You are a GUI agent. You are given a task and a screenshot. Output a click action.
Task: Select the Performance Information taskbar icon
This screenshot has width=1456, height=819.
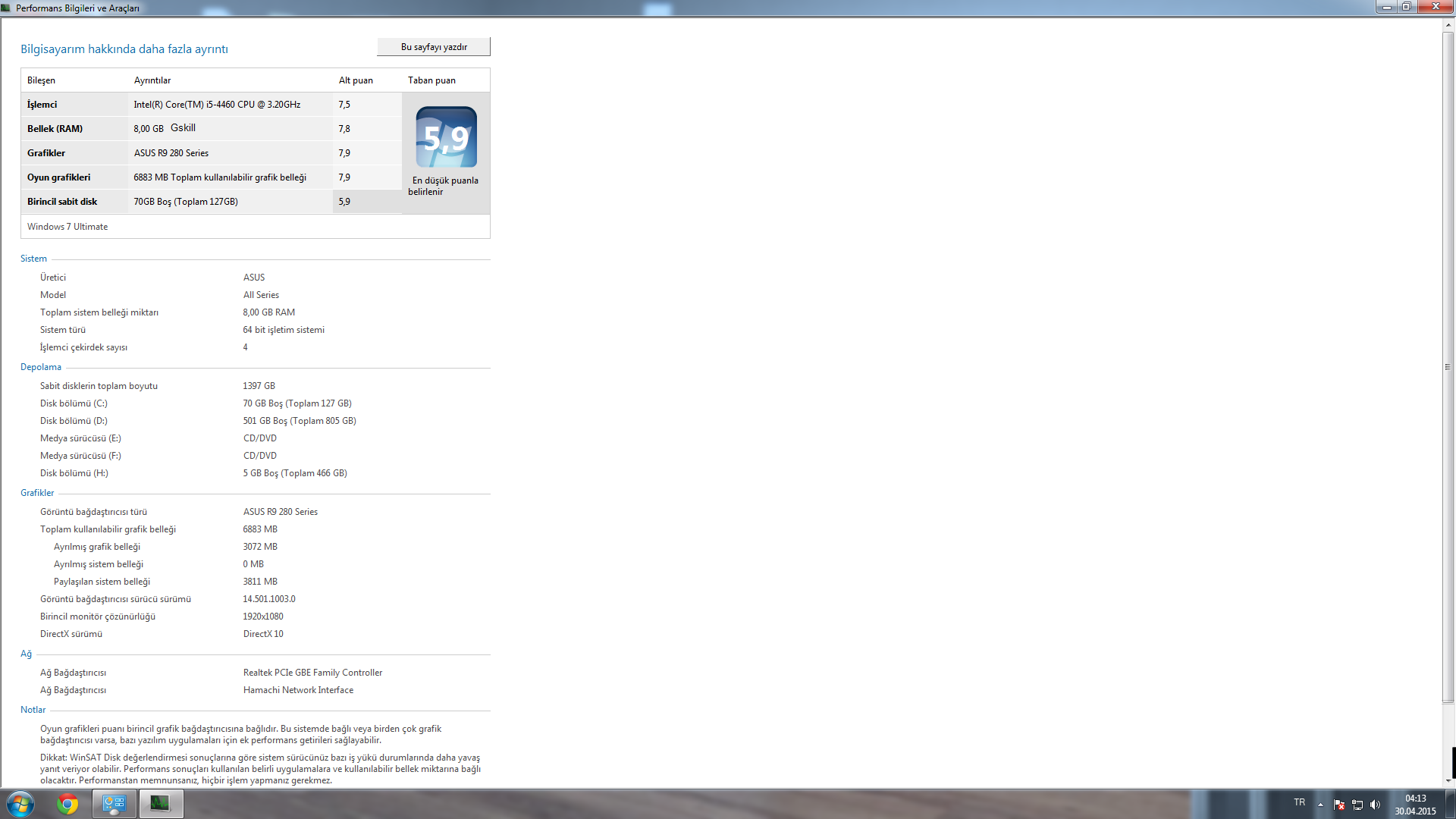coord(160,804)
